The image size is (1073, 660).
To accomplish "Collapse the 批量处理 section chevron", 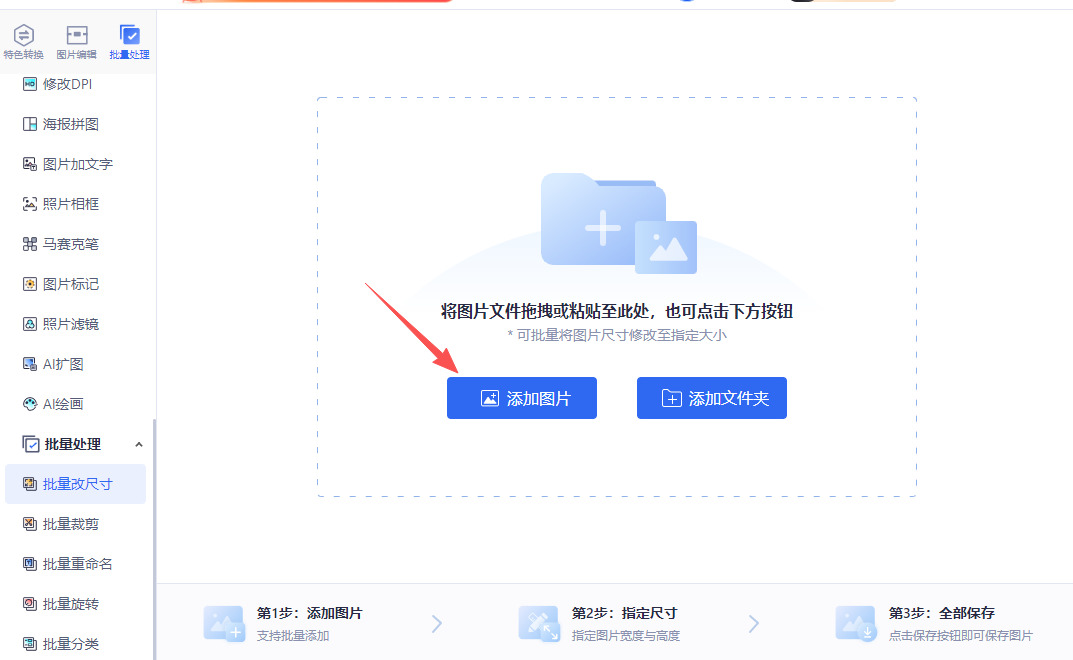I will coord(139,444).
